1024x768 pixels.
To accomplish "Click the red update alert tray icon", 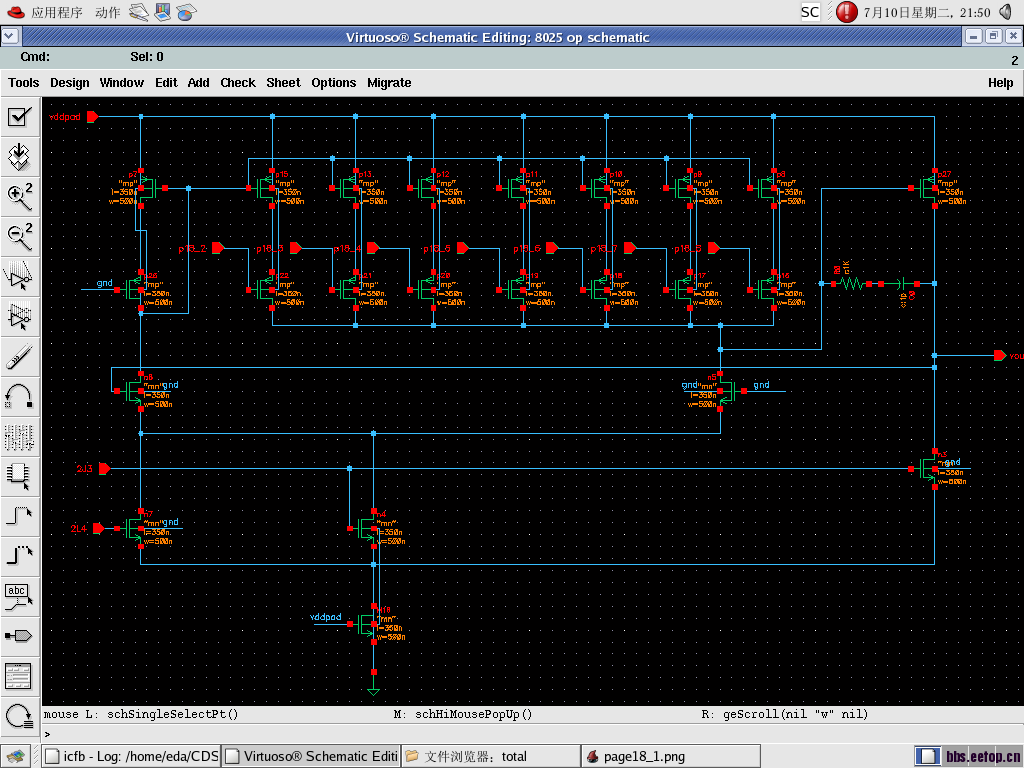I will pos(846,12).
